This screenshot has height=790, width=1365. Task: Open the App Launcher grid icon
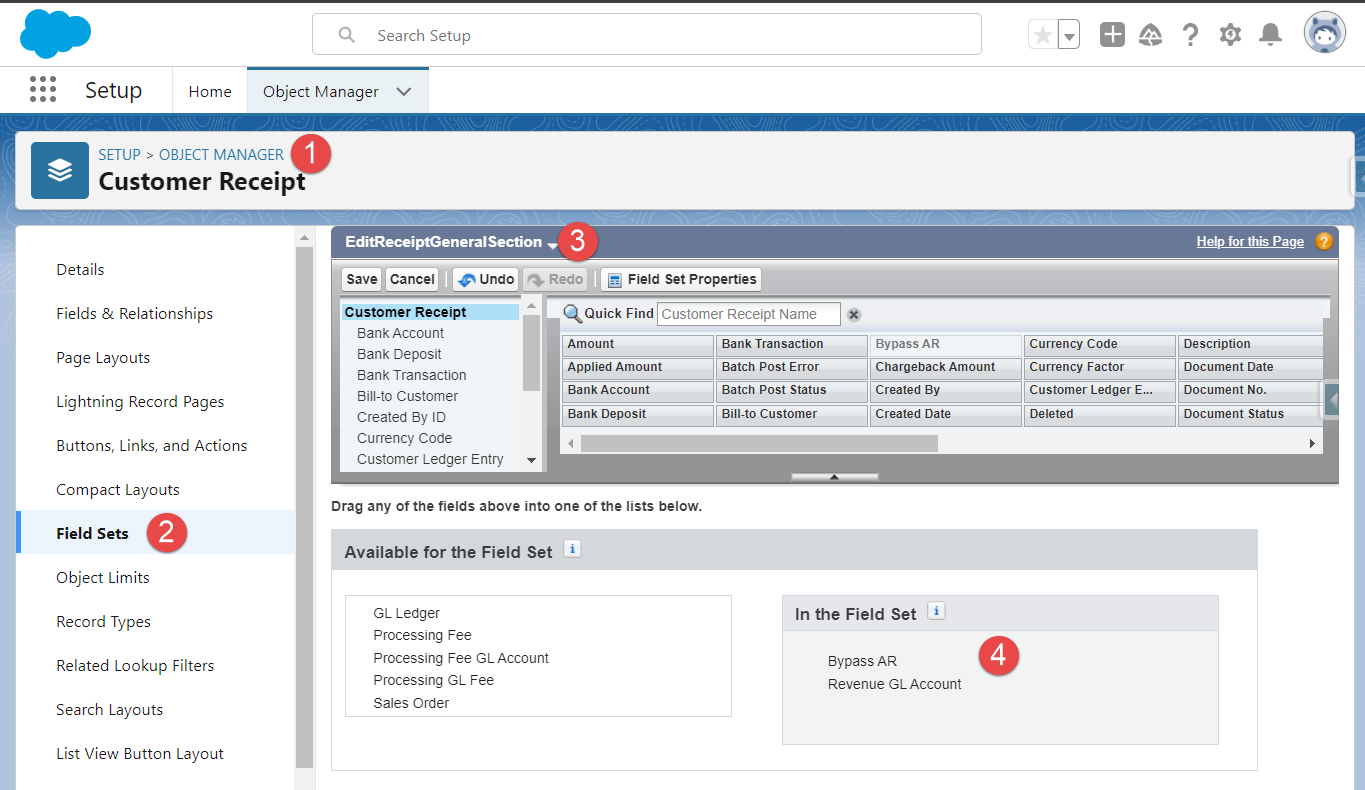pyautogui.click(x=43, y=90)
